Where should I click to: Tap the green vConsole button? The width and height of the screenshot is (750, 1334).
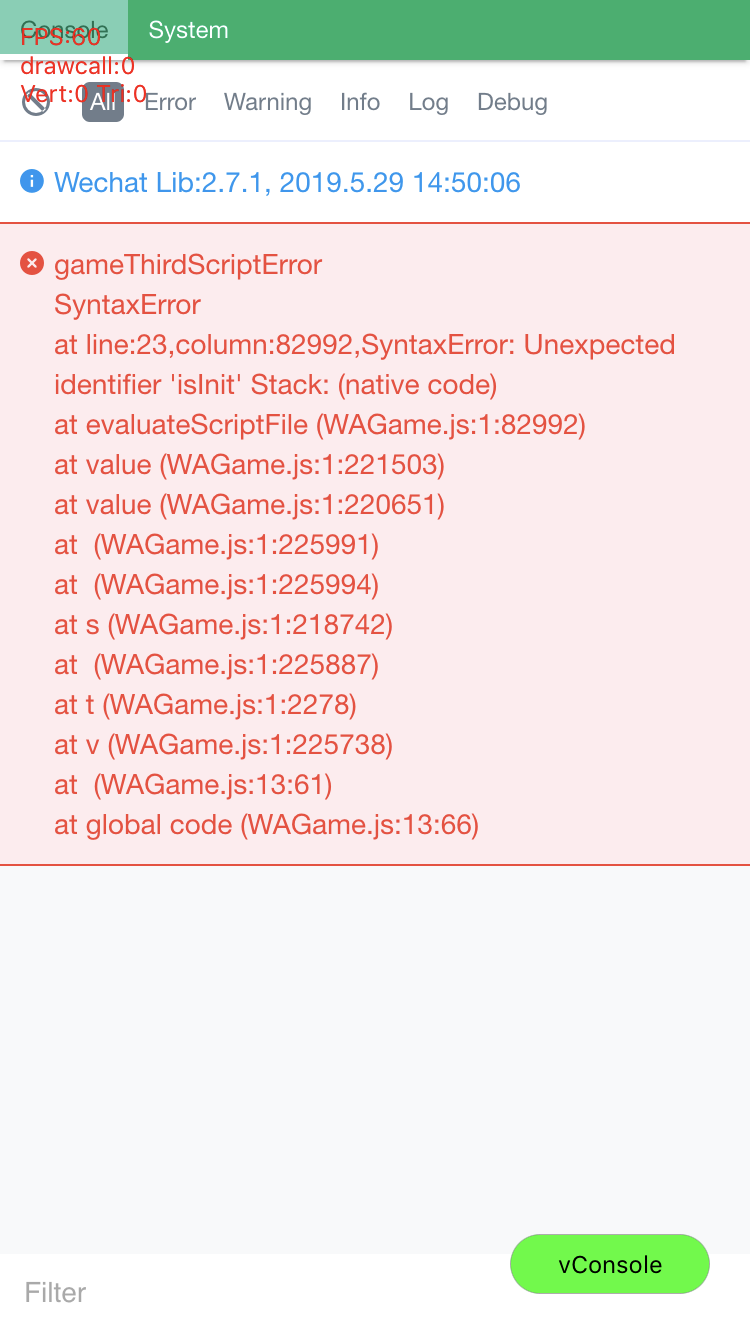coord(610,1264)
